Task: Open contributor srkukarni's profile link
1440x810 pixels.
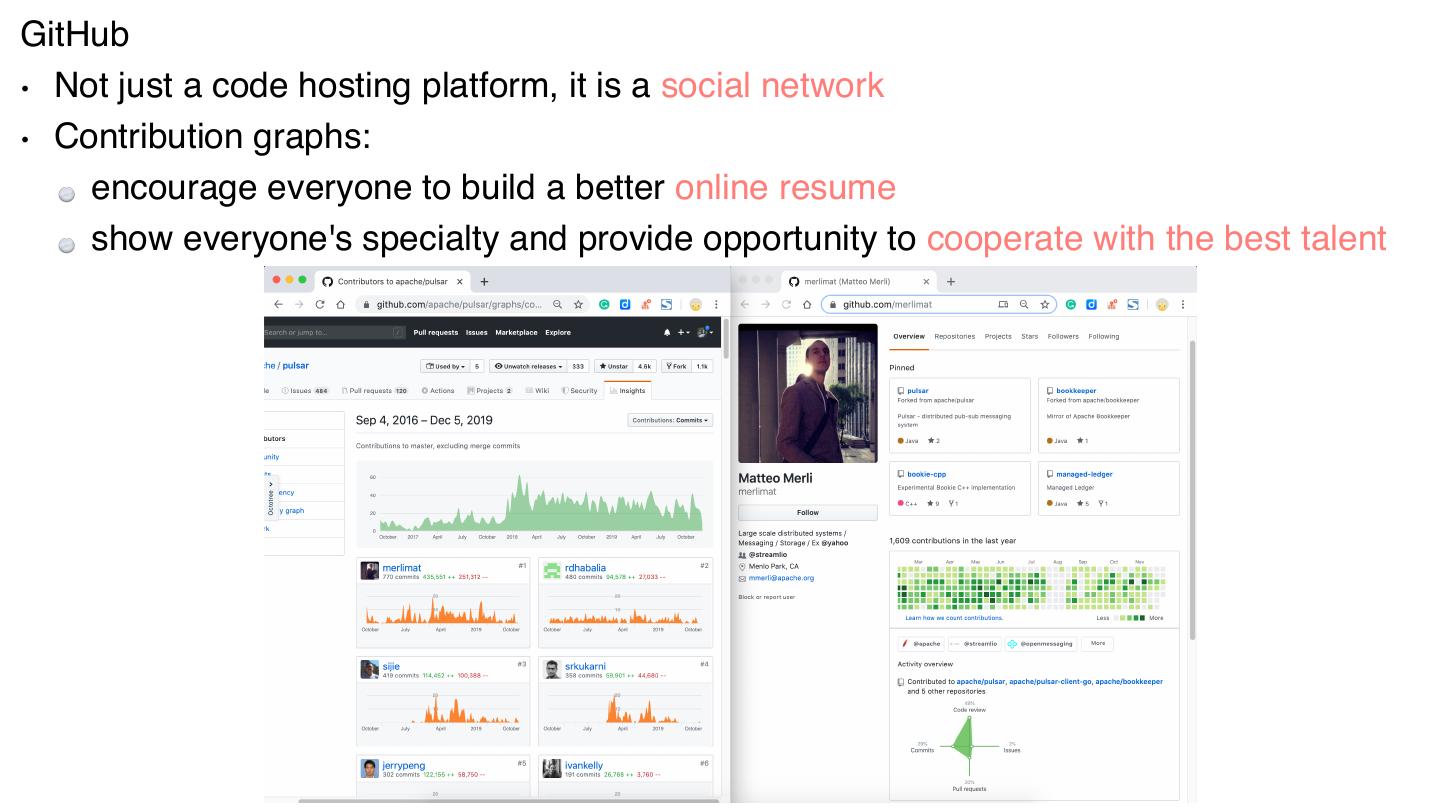Action: 585,666
